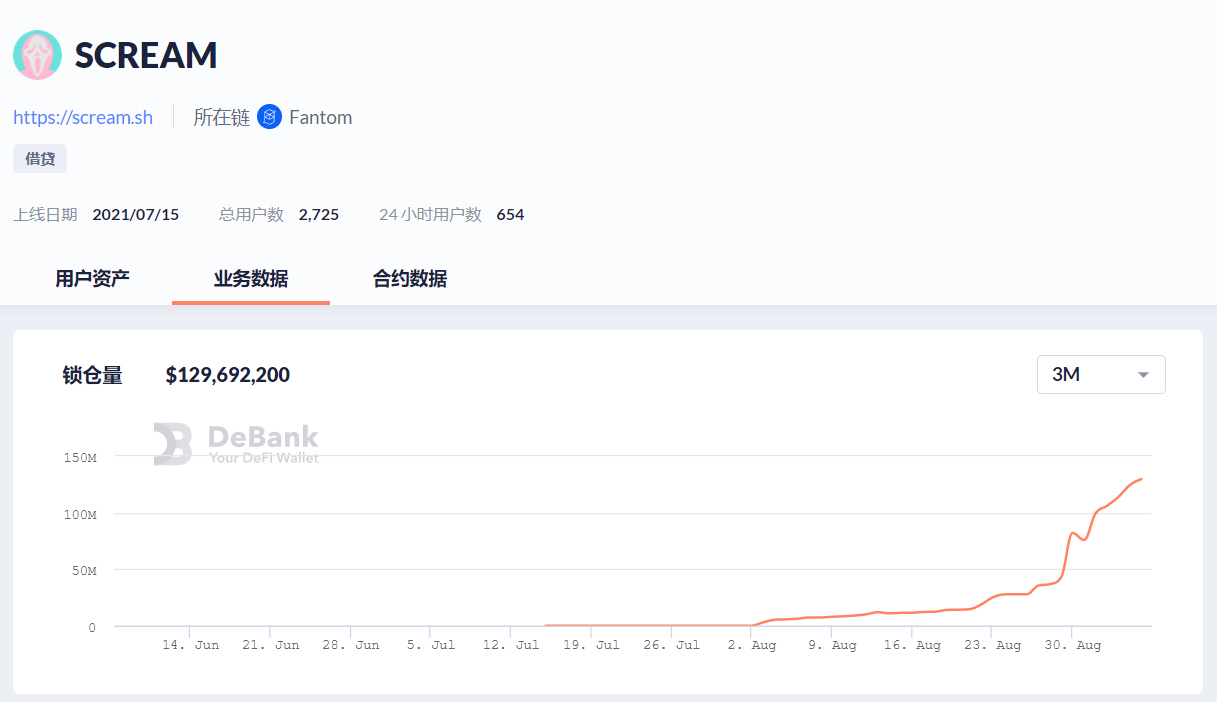Click the 24-hour users value 654
The height and width of the screenshot is (702, 1217).
point(510,214)
